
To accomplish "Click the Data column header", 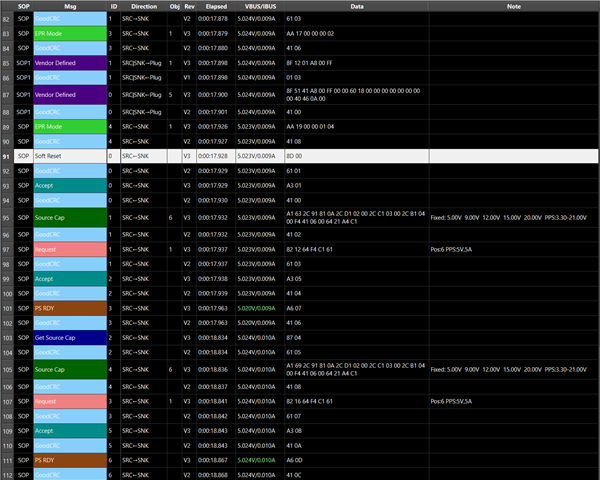I will click(x=357, y=6).
